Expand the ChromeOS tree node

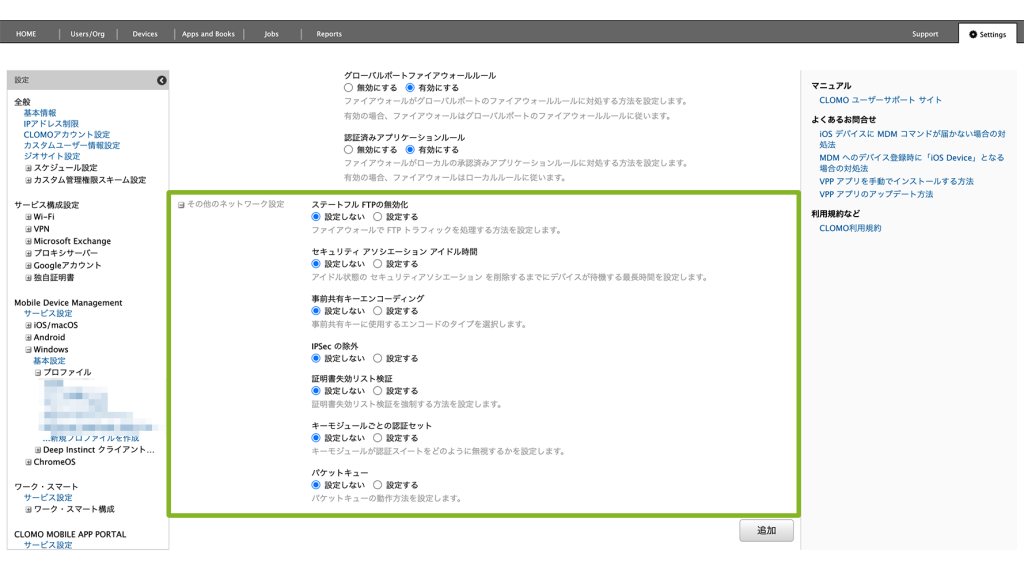[29, 462]
